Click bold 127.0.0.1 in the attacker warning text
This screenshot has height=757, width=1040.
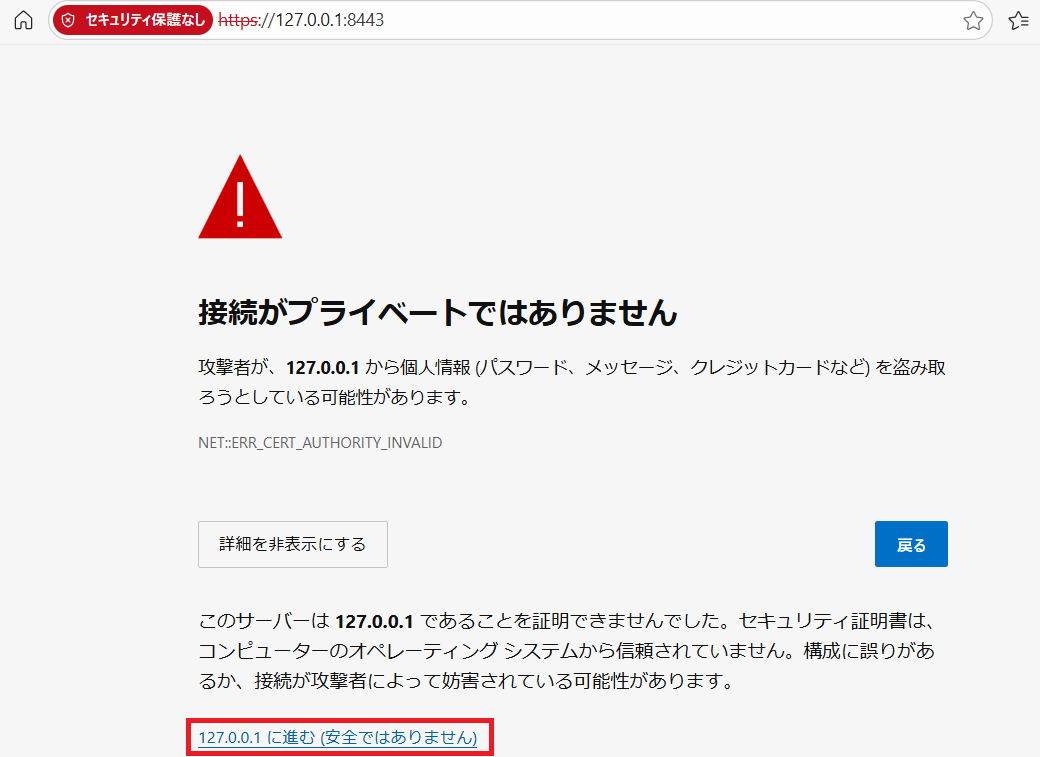pos(322,367)
